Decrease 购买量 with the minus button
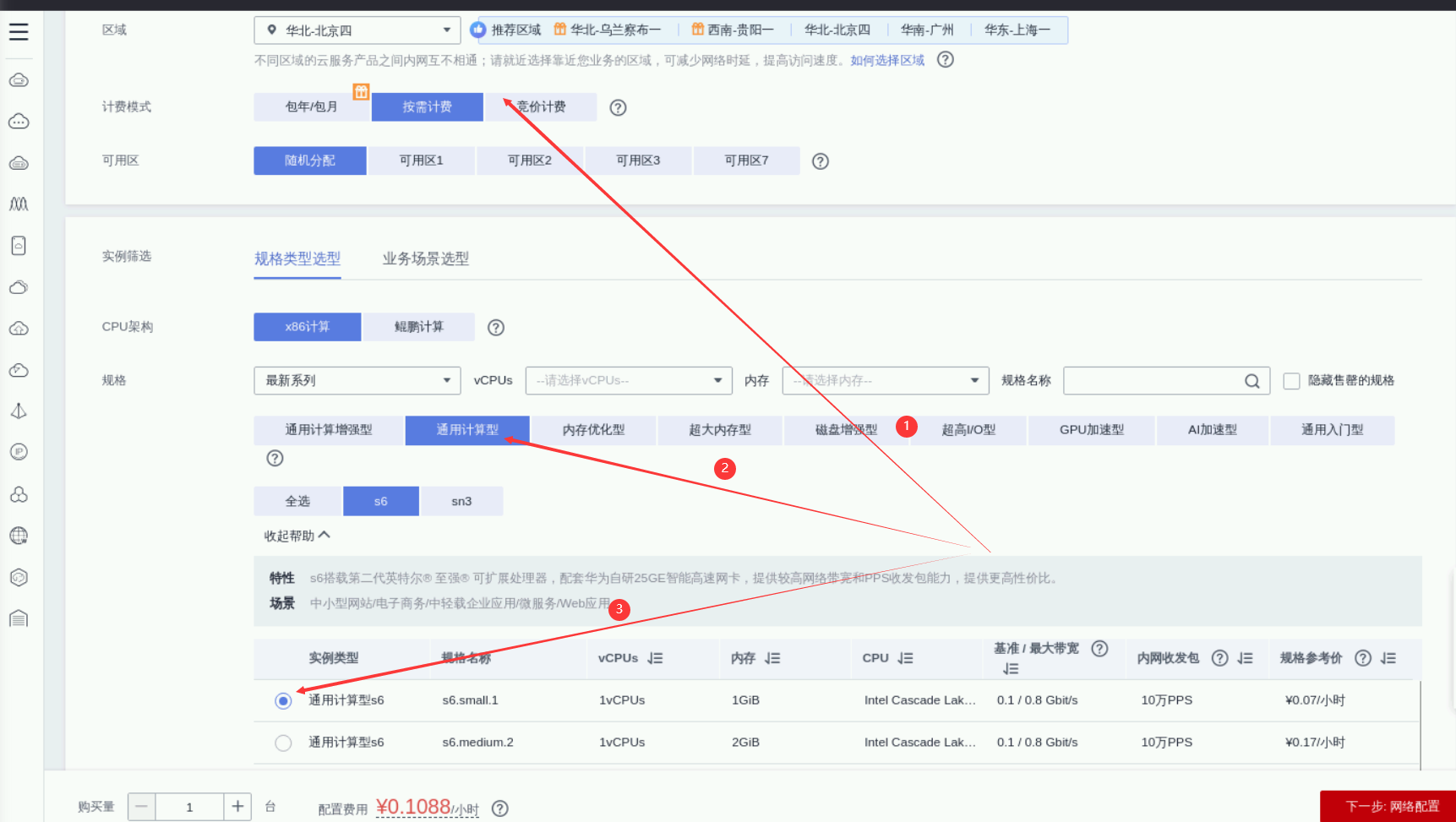 (x=141, y=807)
